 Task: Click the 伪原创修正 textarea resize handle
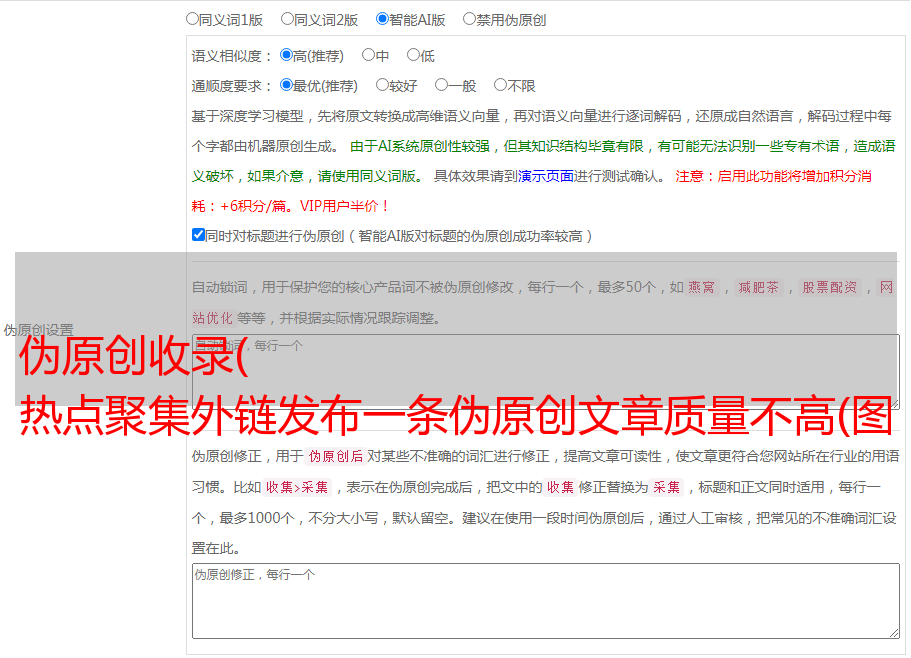pyautogui.click(x=894, y=634)
